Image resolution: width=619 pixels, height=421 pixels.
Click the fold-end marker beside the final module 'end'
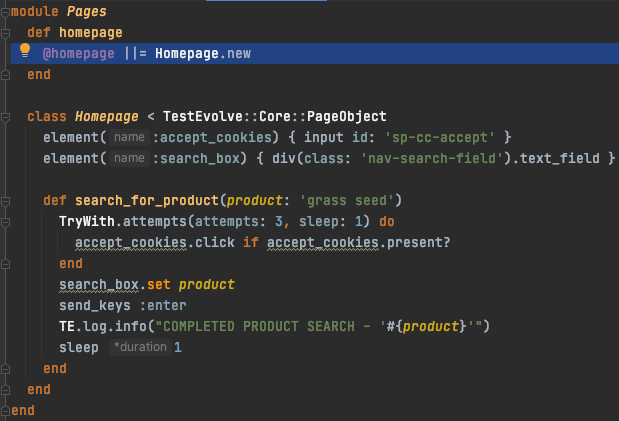pyautogui.click(x=5, y=411)
